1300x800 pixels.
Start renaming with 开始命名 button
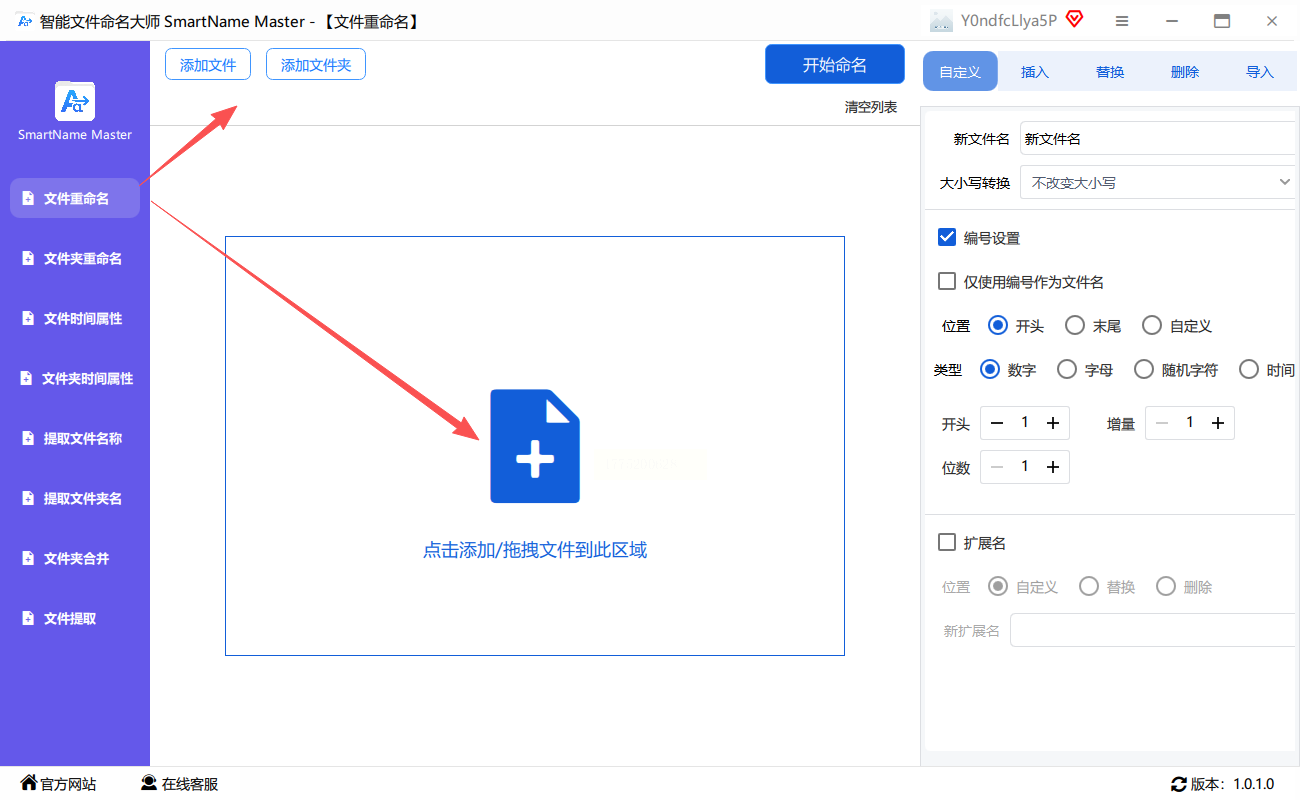coord(835,65)
